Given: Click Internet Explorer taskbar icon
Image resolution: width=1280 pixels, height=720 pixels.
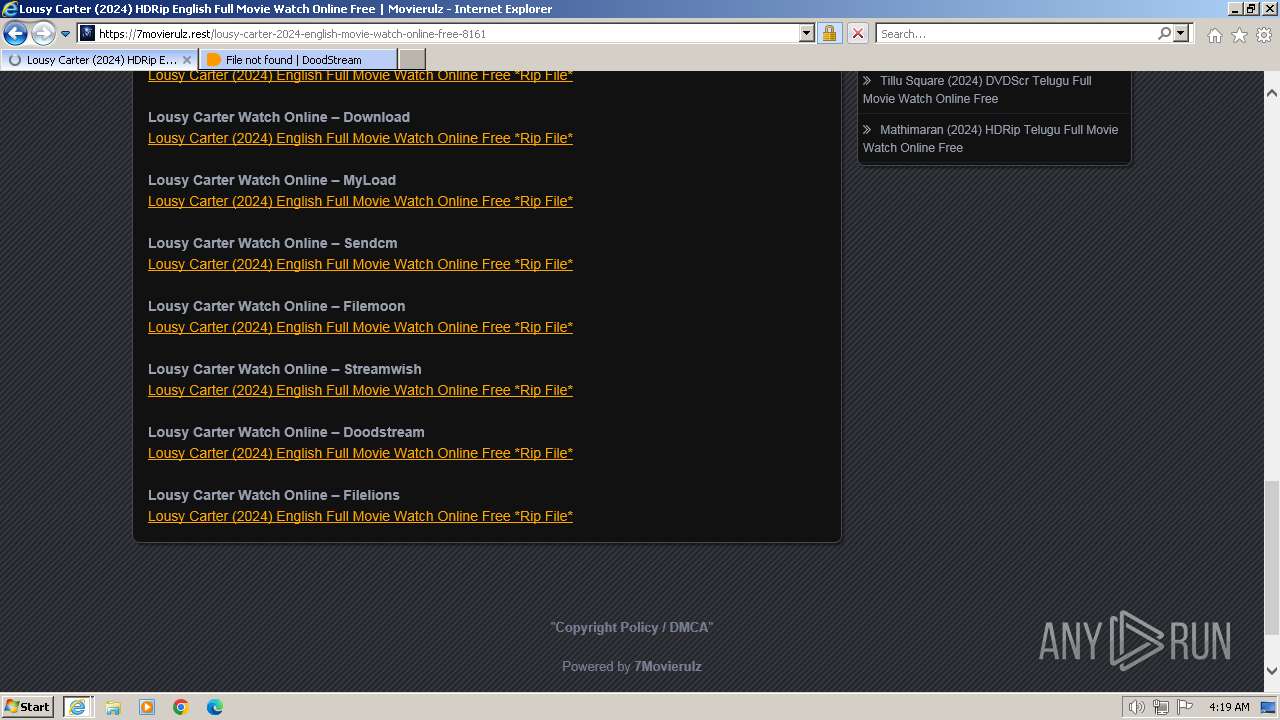Looking at the screenshot, I should coord(77,707).
